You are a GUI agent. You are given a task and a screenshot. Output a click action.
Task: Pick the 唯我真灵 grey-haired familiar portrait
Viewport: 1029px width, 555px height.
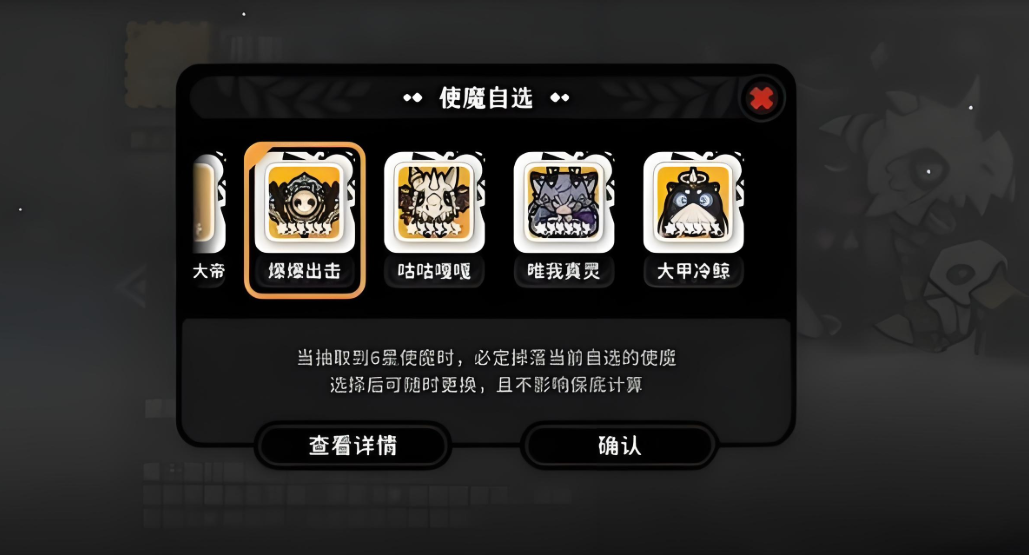click(564, 202)
